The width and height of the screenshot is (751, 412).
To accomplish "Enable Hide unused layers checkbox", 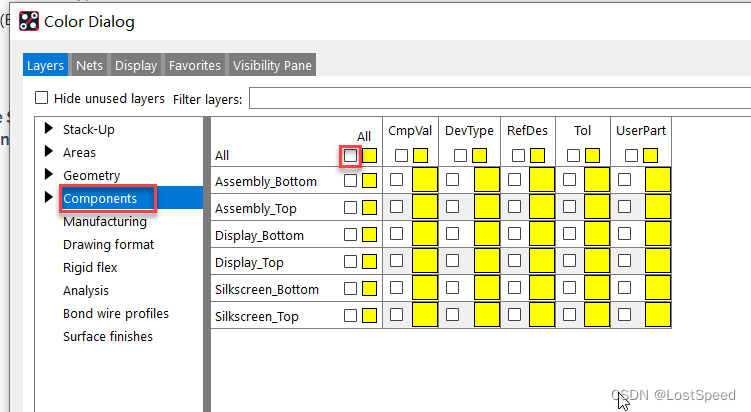I will 42,98.
